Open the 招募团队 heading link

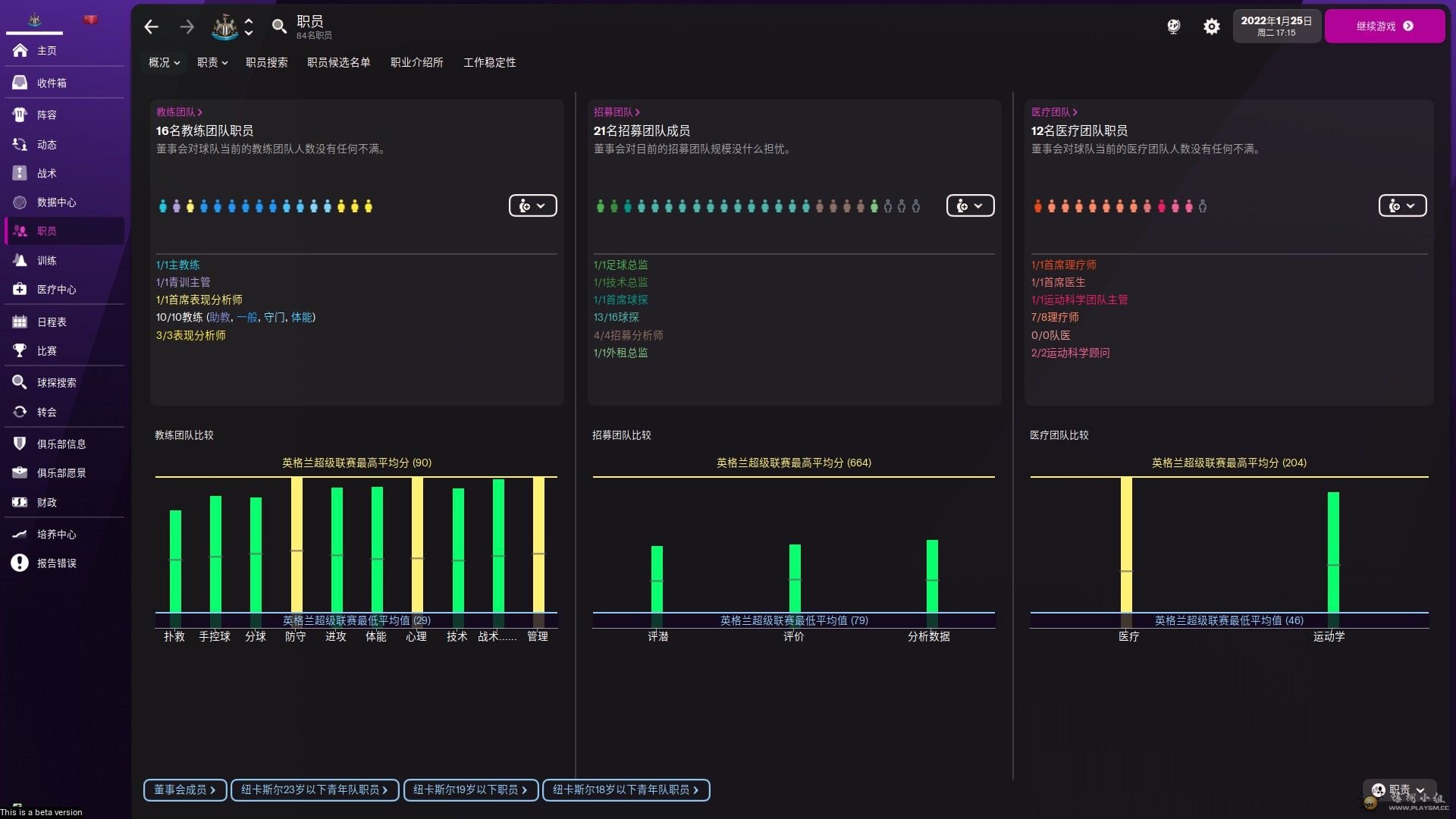pyautogui.click(x=617, y=112)
